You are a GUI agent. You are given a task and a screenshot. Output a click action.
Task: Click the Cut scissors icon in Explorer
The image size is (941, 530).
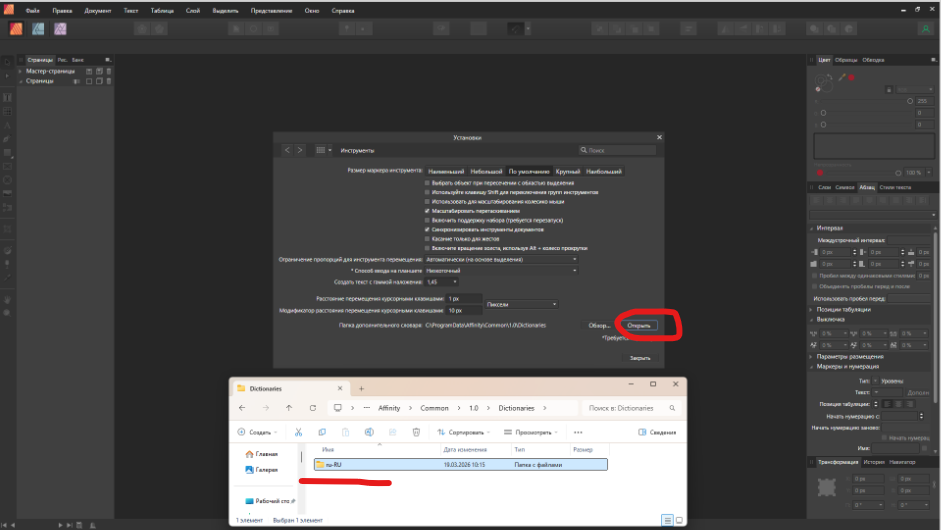point(298,432)
